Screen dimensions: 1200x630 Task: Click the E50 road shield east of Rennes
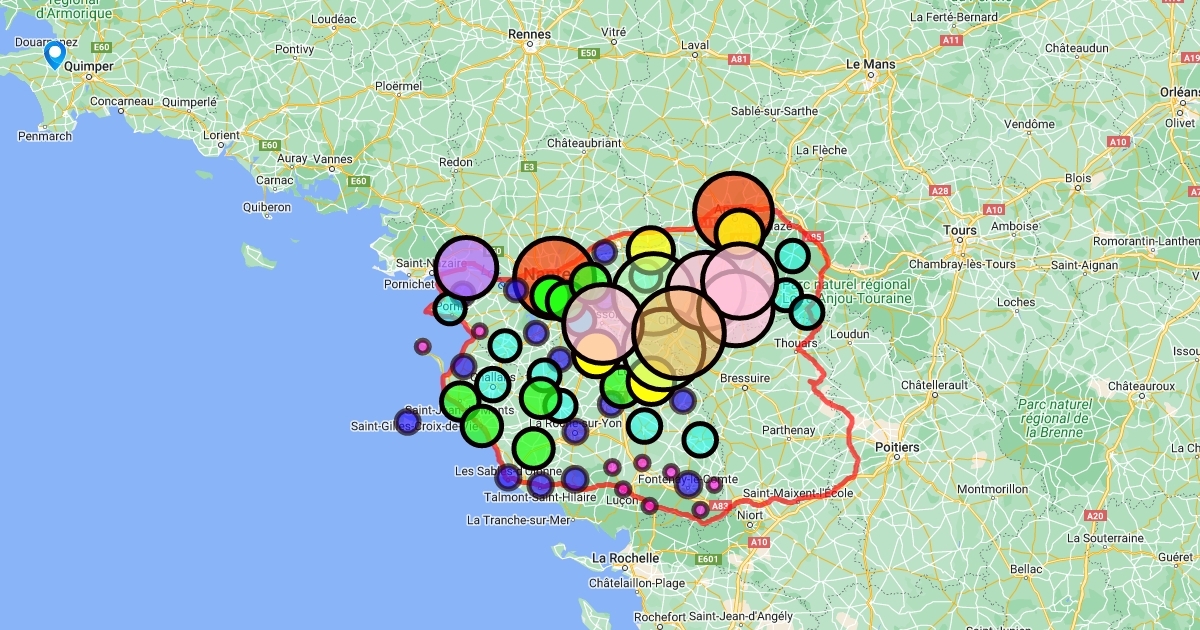(589, 53)
